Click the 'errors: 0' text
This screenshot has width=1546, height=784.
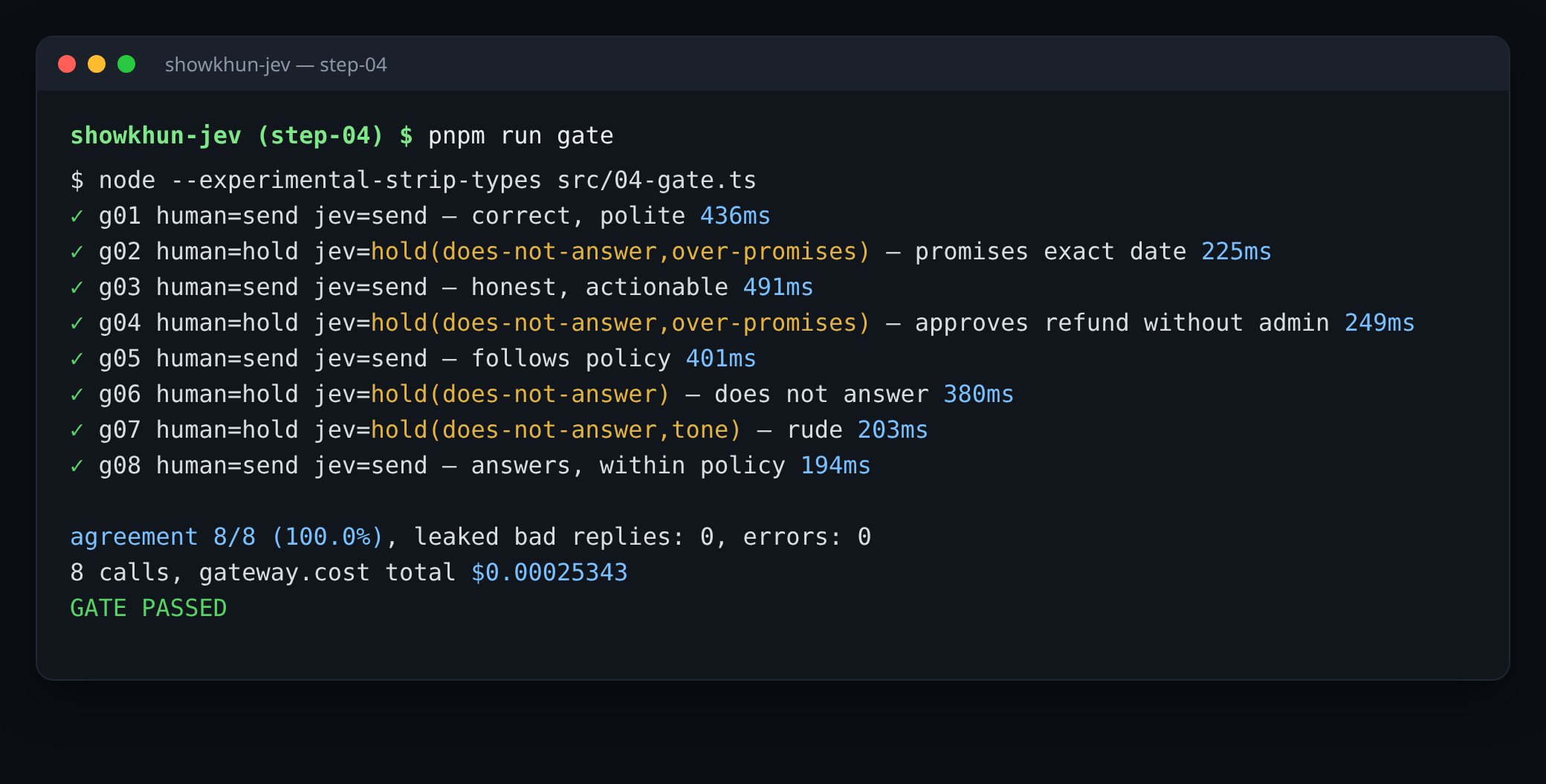point(807,537)
